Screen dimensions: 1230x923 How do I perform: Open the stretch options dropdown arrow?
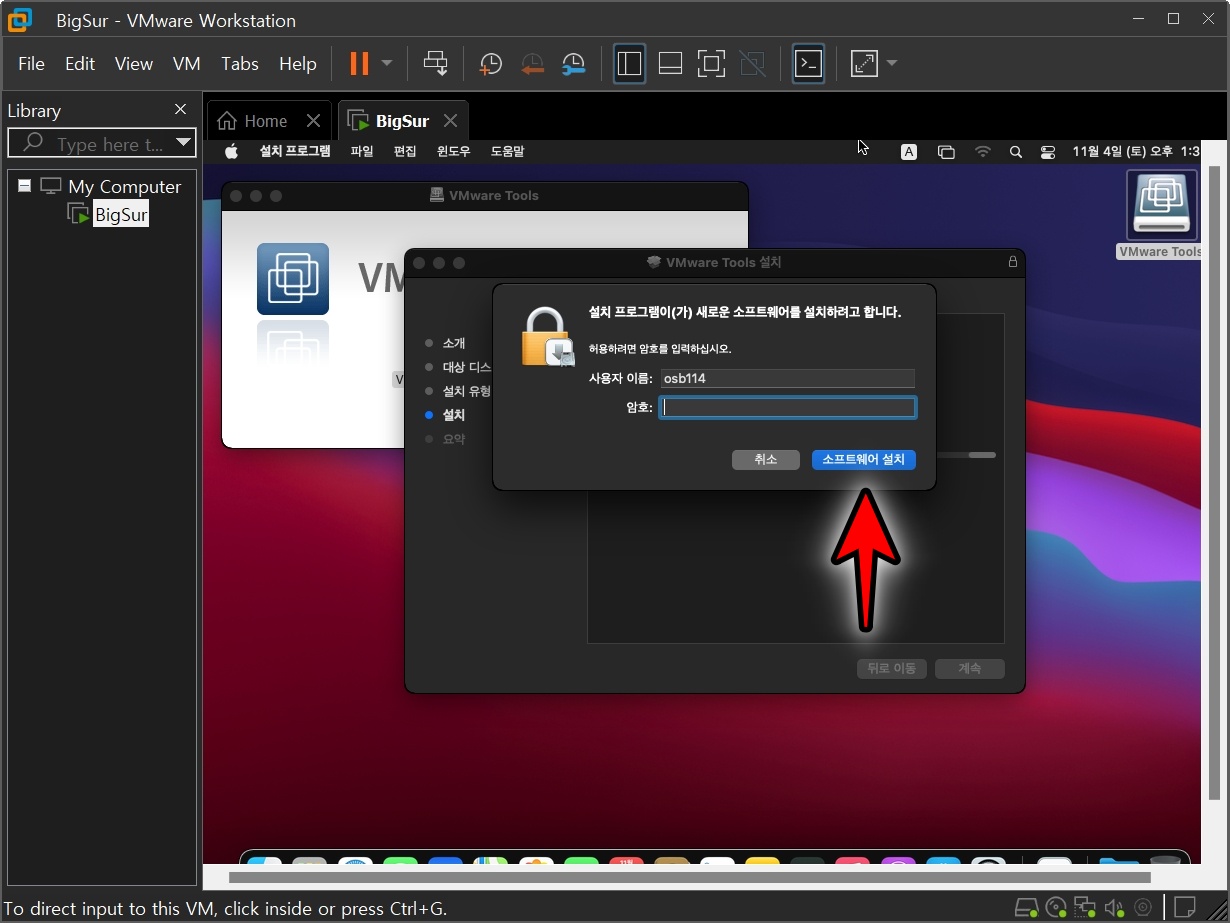892,64
